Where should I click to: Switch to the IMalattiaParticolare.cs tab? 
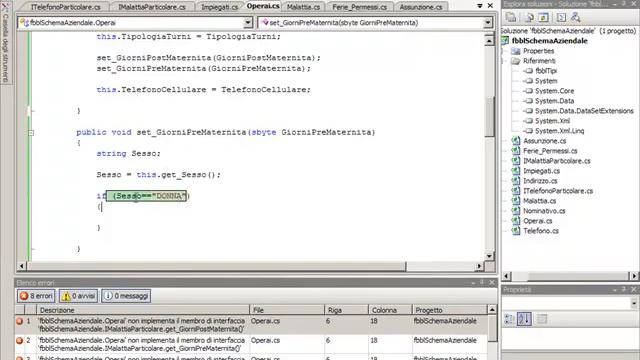152,7
